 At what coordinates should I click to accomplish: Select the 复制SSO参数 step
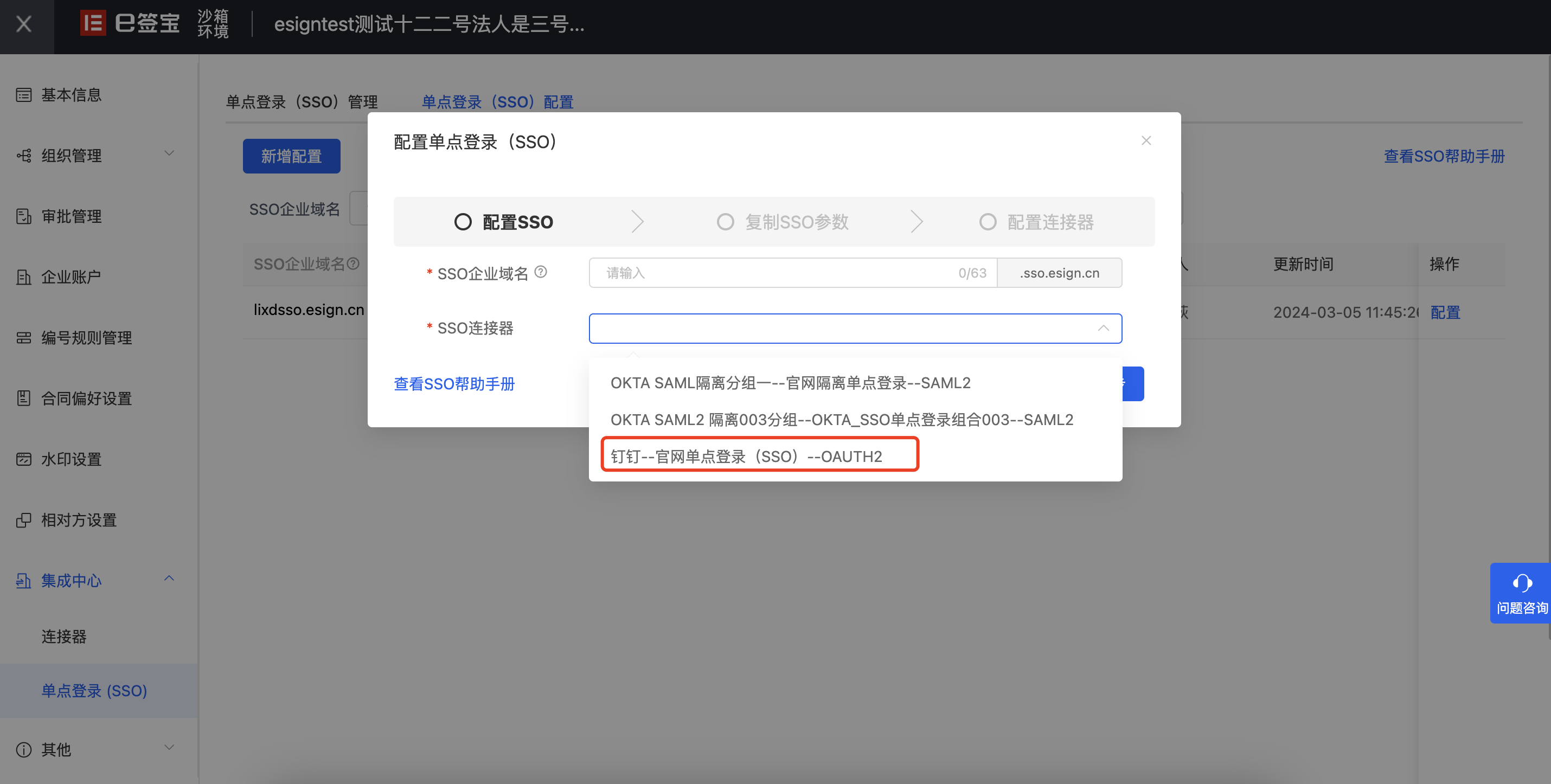click(783, 222)
